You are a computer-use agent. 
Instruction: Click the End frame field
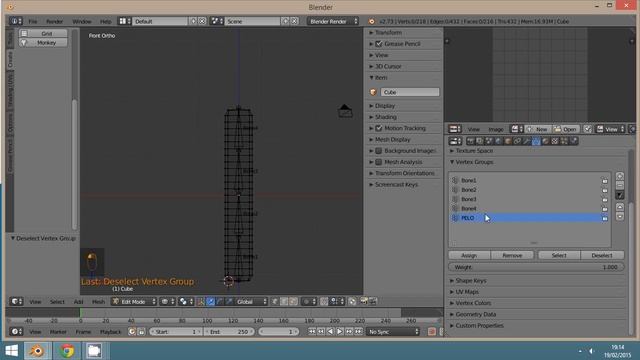229,332
